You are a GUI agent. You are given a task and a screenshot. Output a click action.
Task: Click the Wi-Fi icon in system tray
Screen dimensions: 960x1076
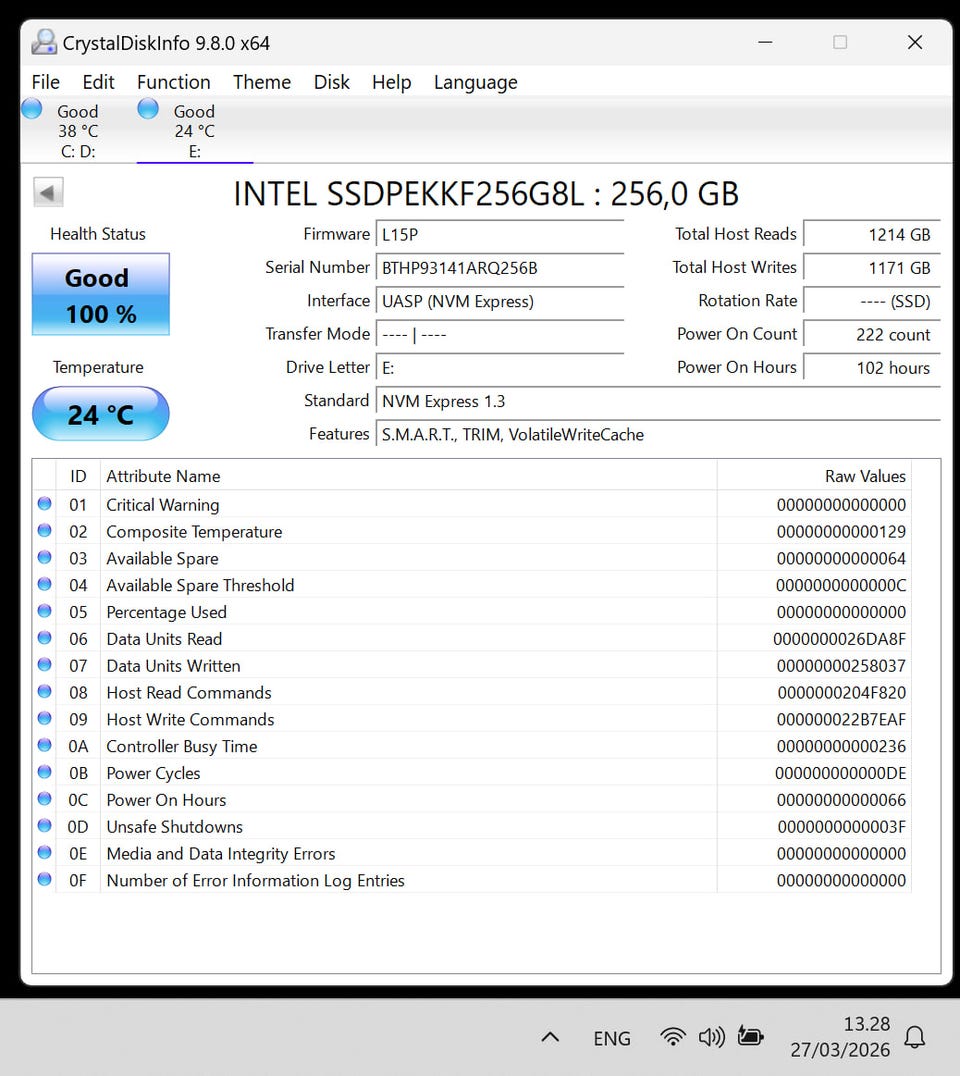pyautogui.click(x=673, y=1037)
